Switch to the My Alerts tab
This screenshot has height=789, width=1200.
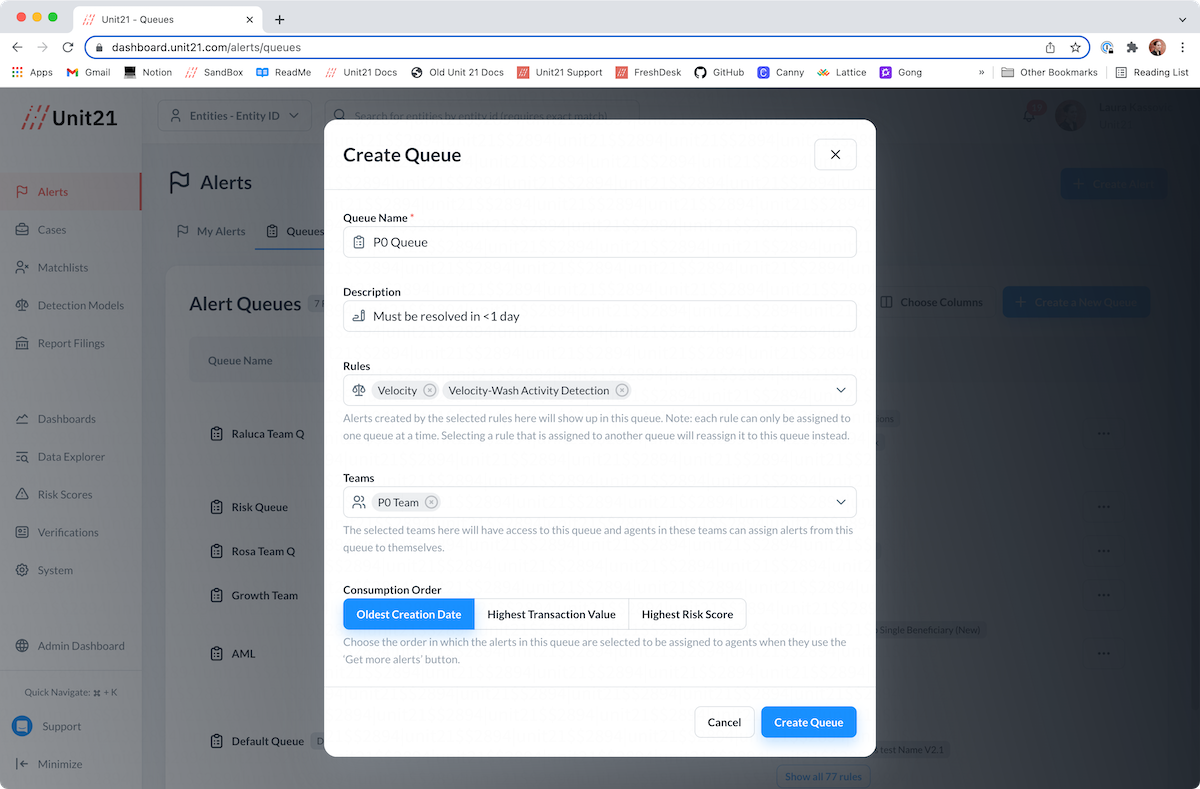(x=211, y=231)
